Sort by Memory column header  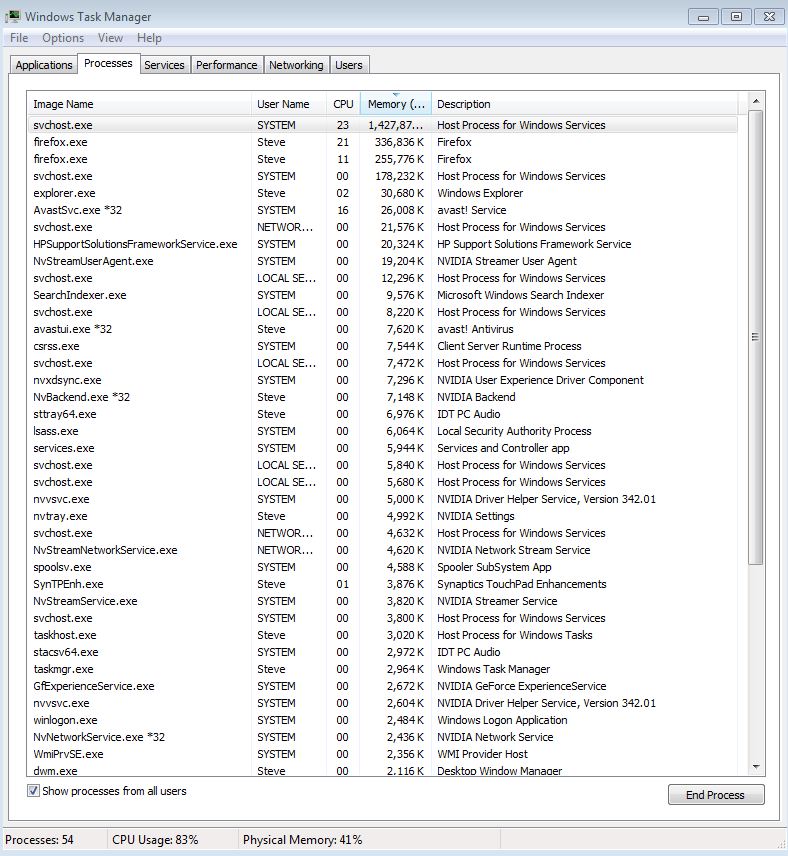396,104
